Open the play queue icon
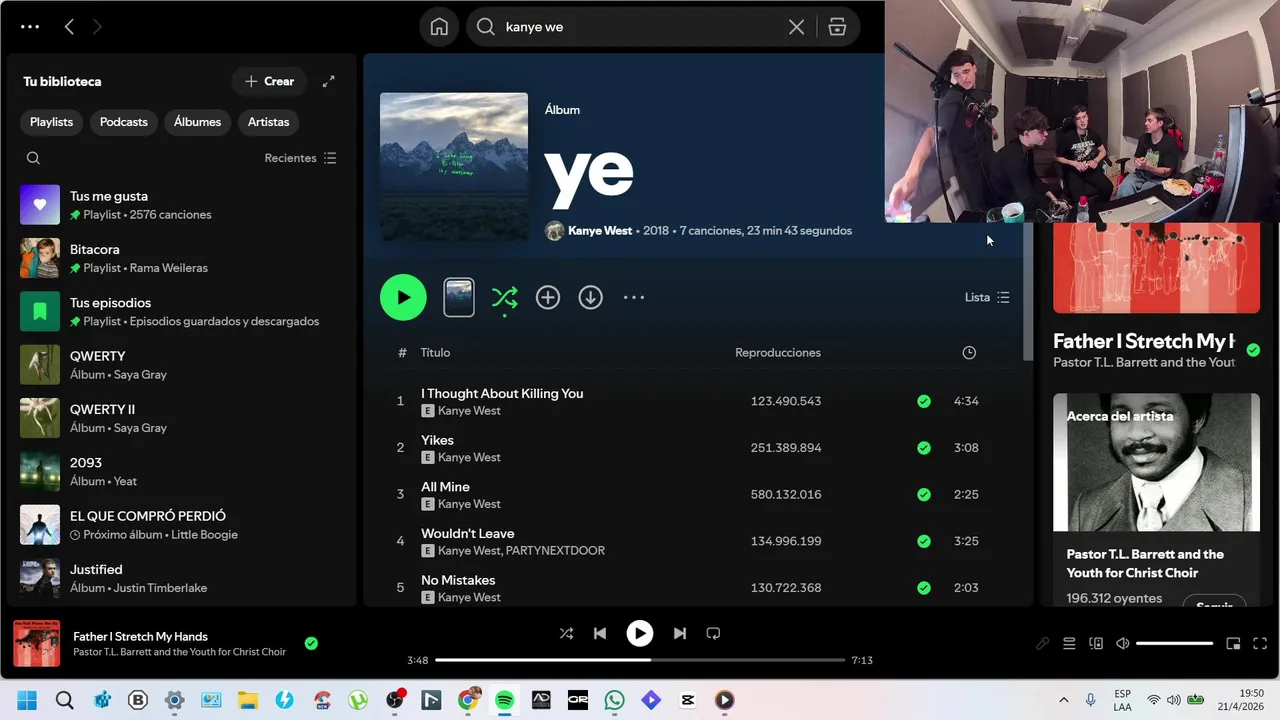Image resolution: width=1280 pixels, height=720 pixels. 1069,644
